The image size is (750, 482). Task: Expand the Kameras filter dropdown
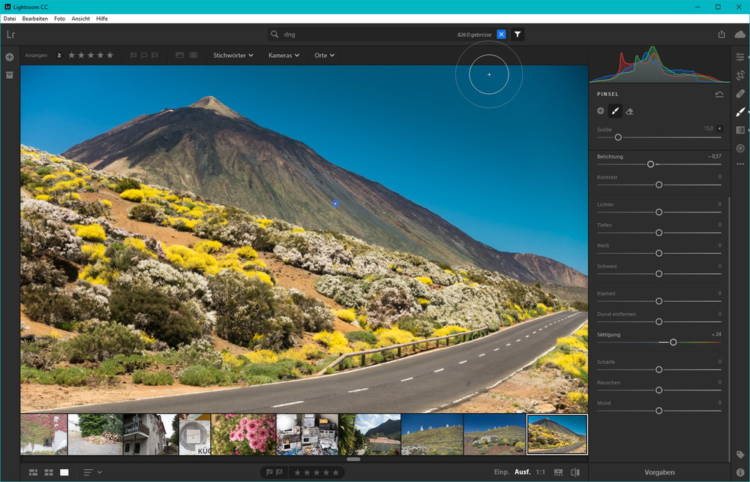click(283, 55)
